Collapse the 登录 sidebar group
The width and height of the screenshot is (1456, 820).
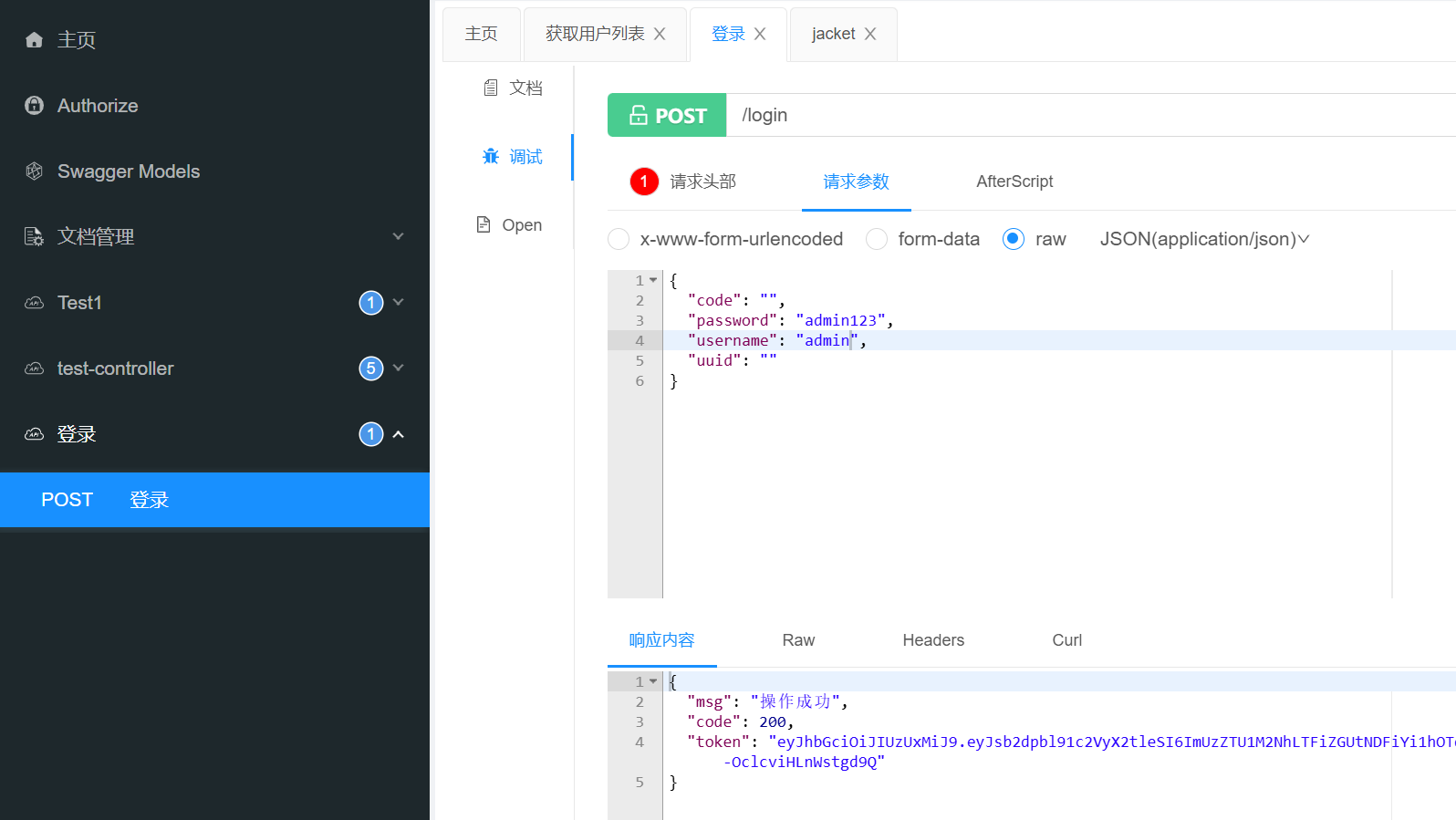[x=398, y=434]
